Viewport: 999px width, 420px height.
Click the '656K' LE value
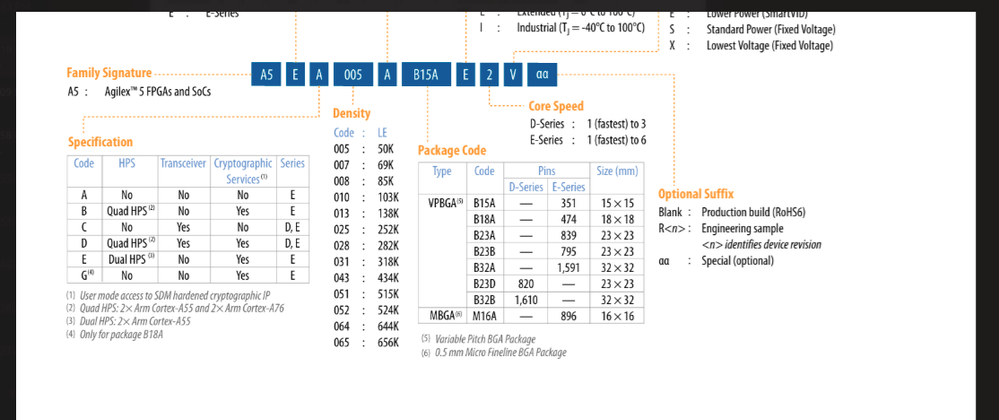[x=386, y=342]
